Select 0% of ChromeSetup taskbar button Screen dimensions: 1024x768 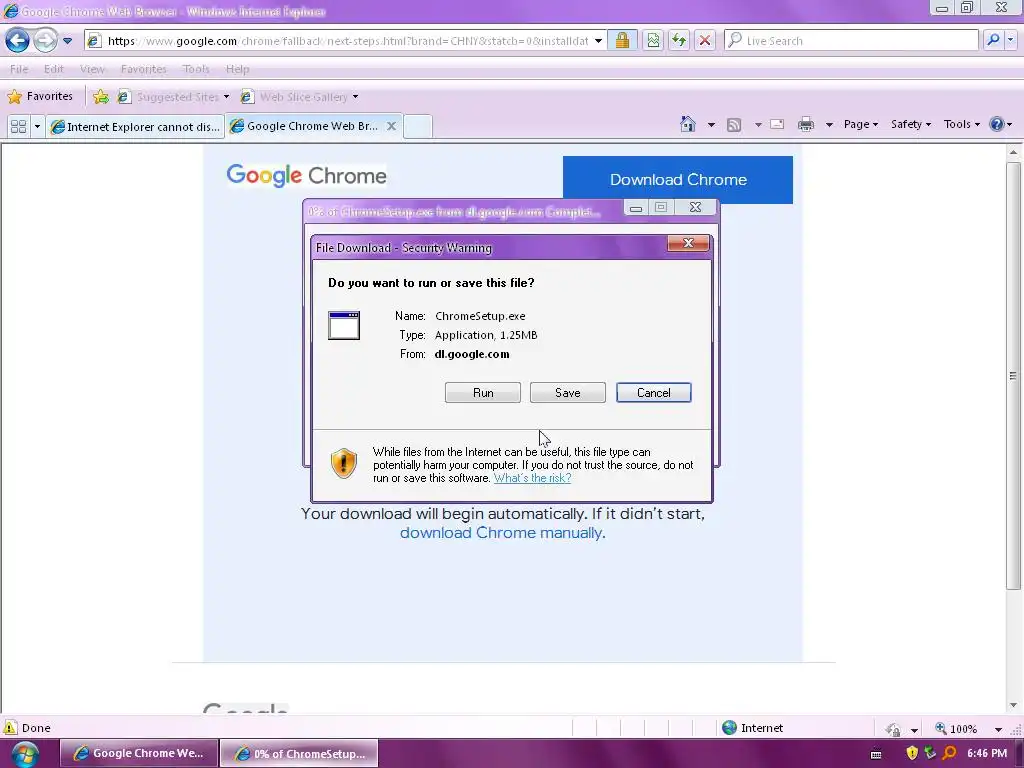299,753
